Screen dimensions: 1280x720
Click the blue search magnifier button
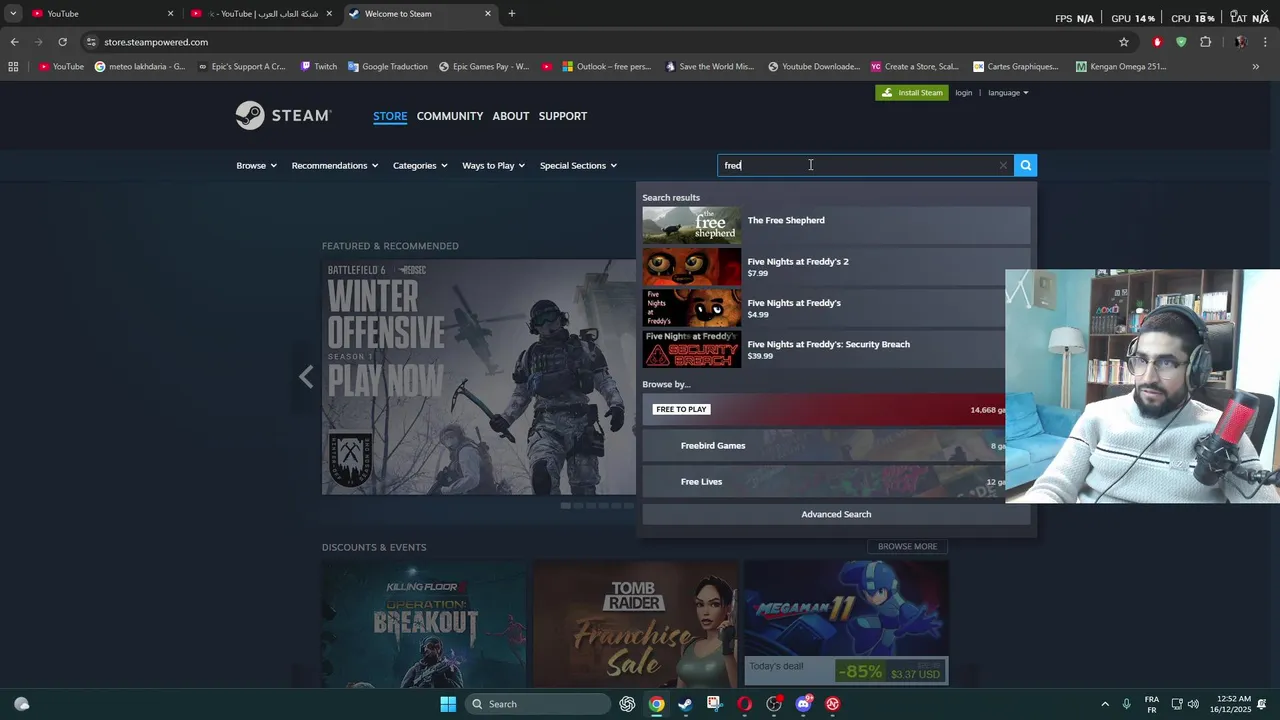pos(1025,165)
